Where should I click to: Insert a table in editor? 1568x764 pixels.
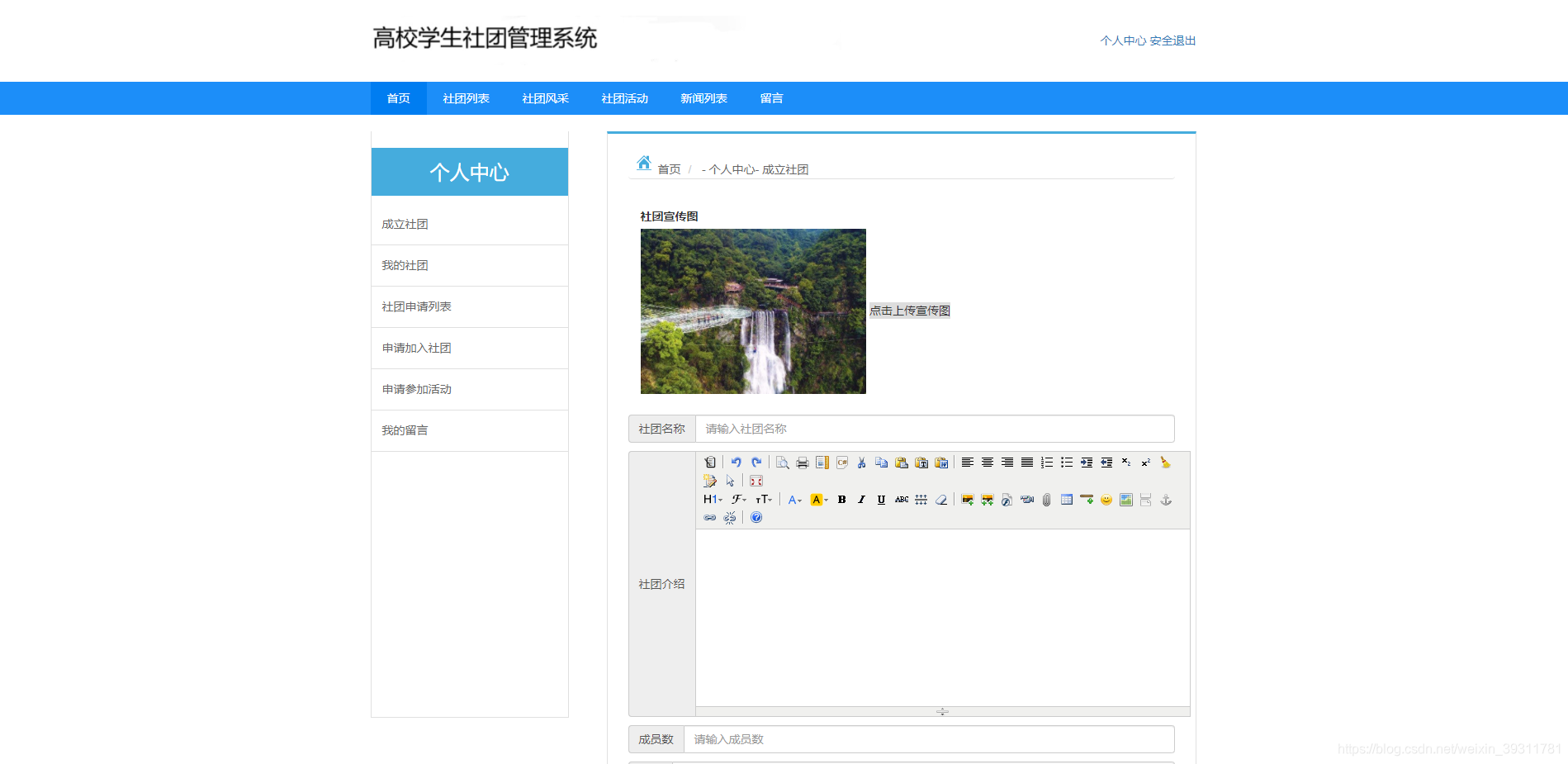(1067, 500)
